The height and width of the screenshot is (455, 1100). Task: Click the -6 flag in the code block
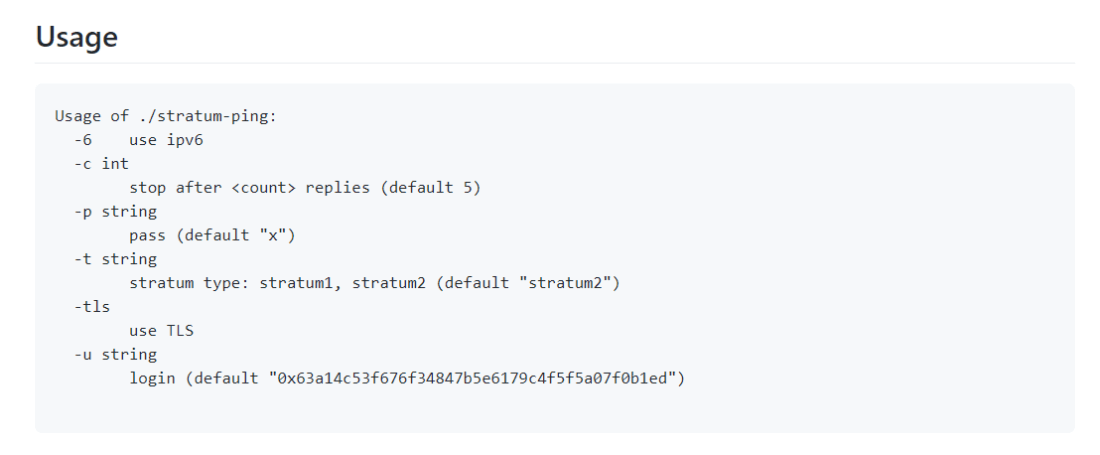pos(83,140)
